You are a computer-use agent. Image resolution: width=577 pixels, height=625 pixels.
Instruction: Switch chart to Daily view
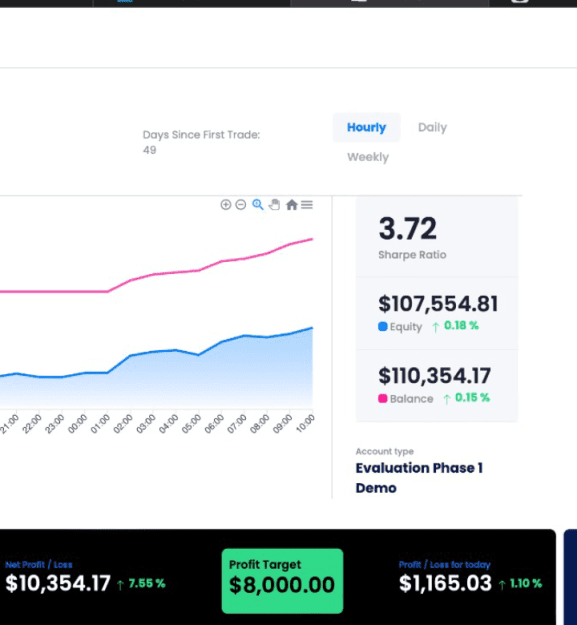[x=432, y=128]
